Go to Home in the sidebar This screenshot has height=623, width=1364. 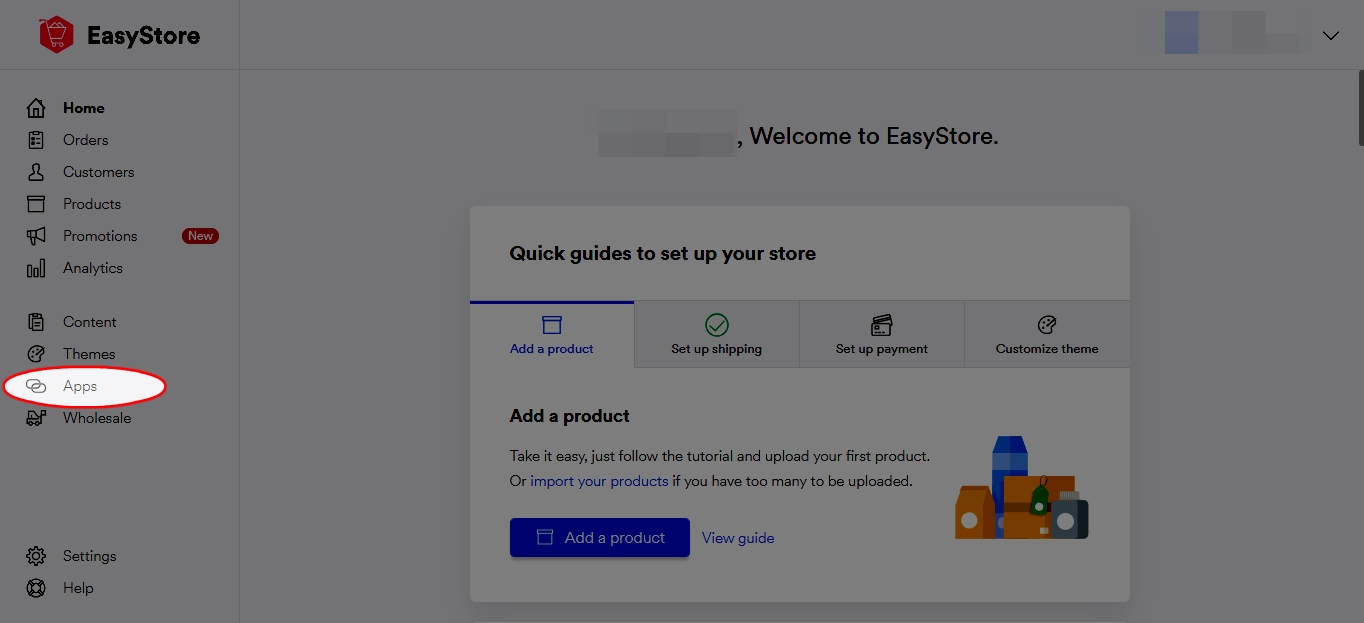(x=83, y=107)
